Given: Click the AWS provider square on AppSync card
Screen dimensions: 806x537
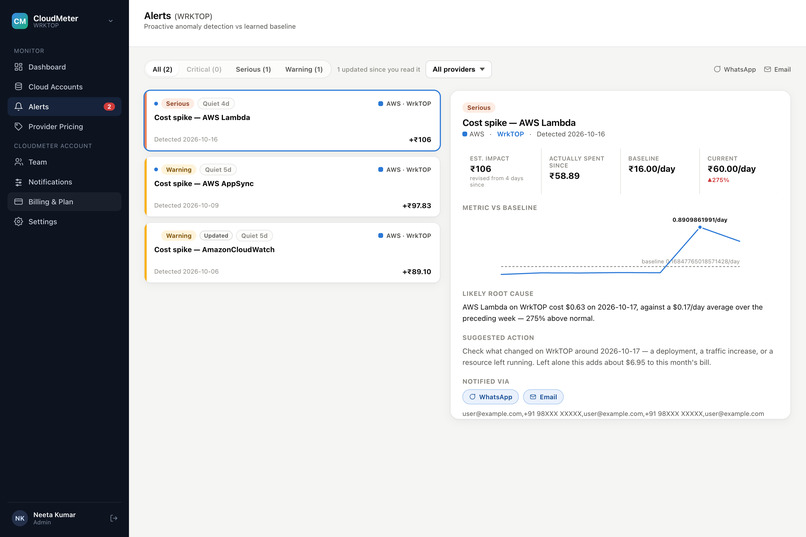Looking at the screenshot, I should click(380, 170).
